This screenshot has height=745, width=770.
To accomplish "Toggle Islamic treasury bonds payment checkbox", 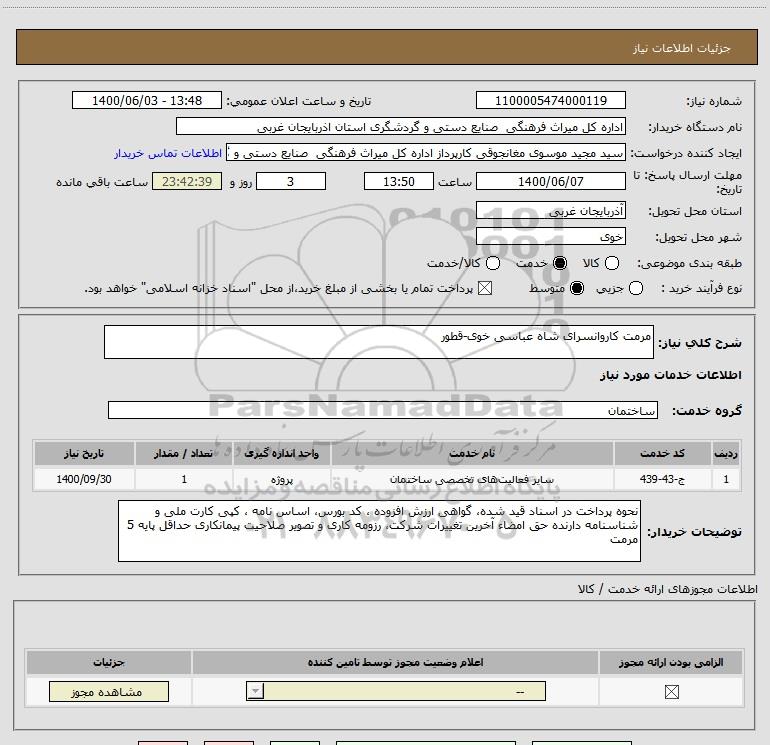I will [485, 288].
